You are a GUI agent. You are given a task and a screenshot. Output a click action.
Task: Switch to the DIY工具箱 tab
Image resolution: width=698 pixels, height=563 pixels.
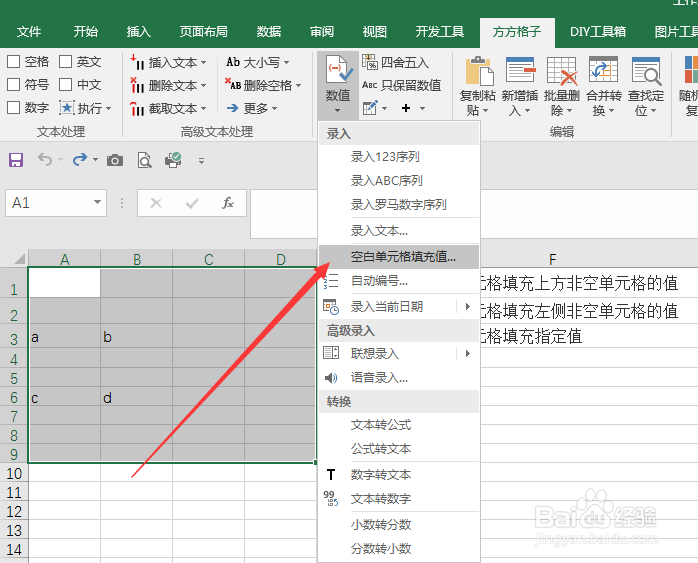pyautogui.click(x=598, y=32)
